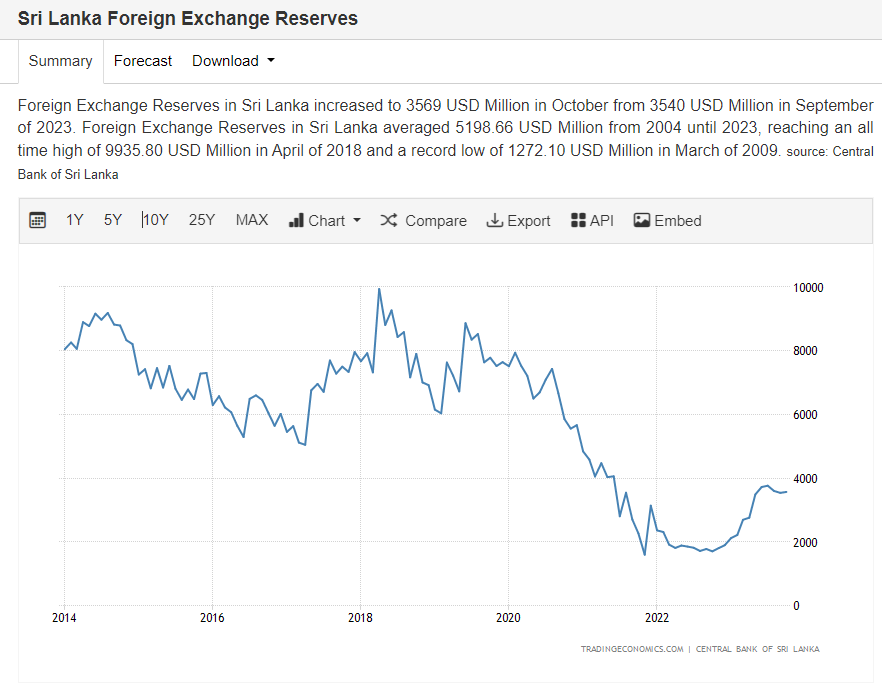This screenshot has width=882, height=689.
Task: Open the Download tab menu
Action: coord(233,61)
